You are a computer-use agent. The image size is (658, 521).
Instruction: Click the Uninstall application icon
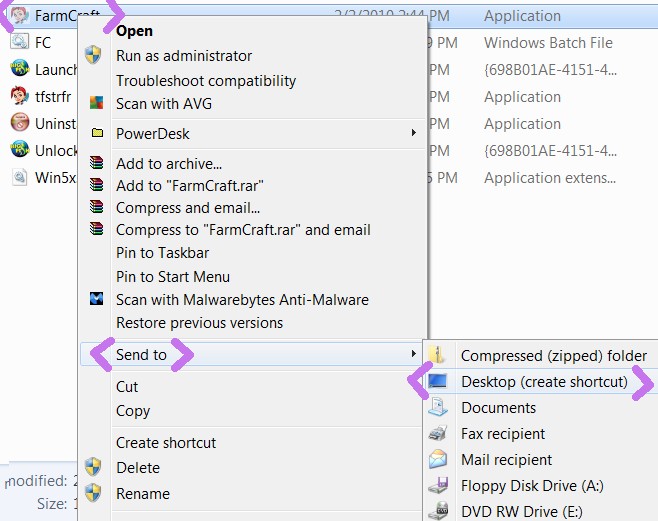coord(20,122)
